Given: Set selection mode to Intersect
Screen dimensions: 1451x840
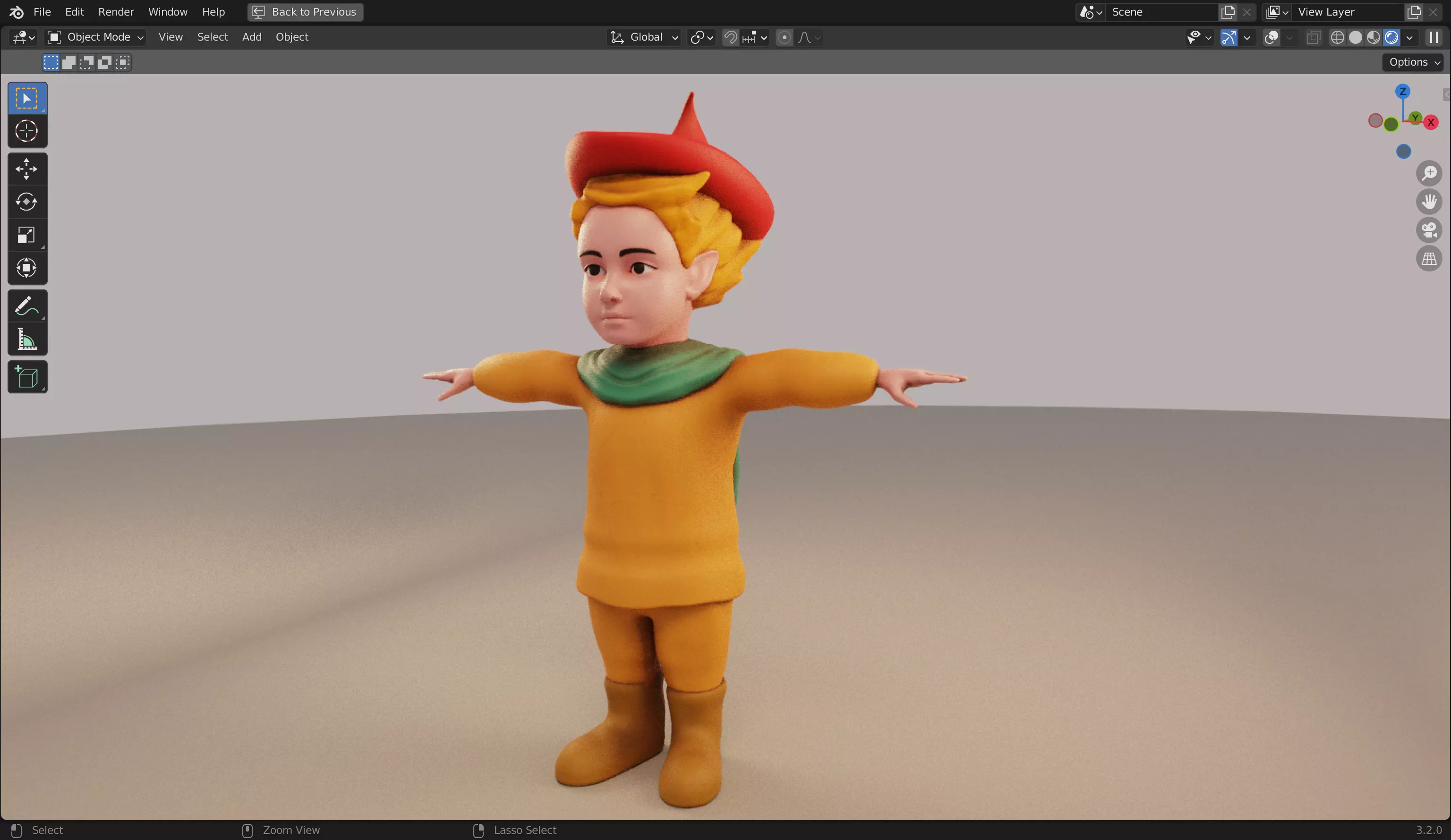Looking at the screenshot, I should pyautogui.click(x=123, y=62).
